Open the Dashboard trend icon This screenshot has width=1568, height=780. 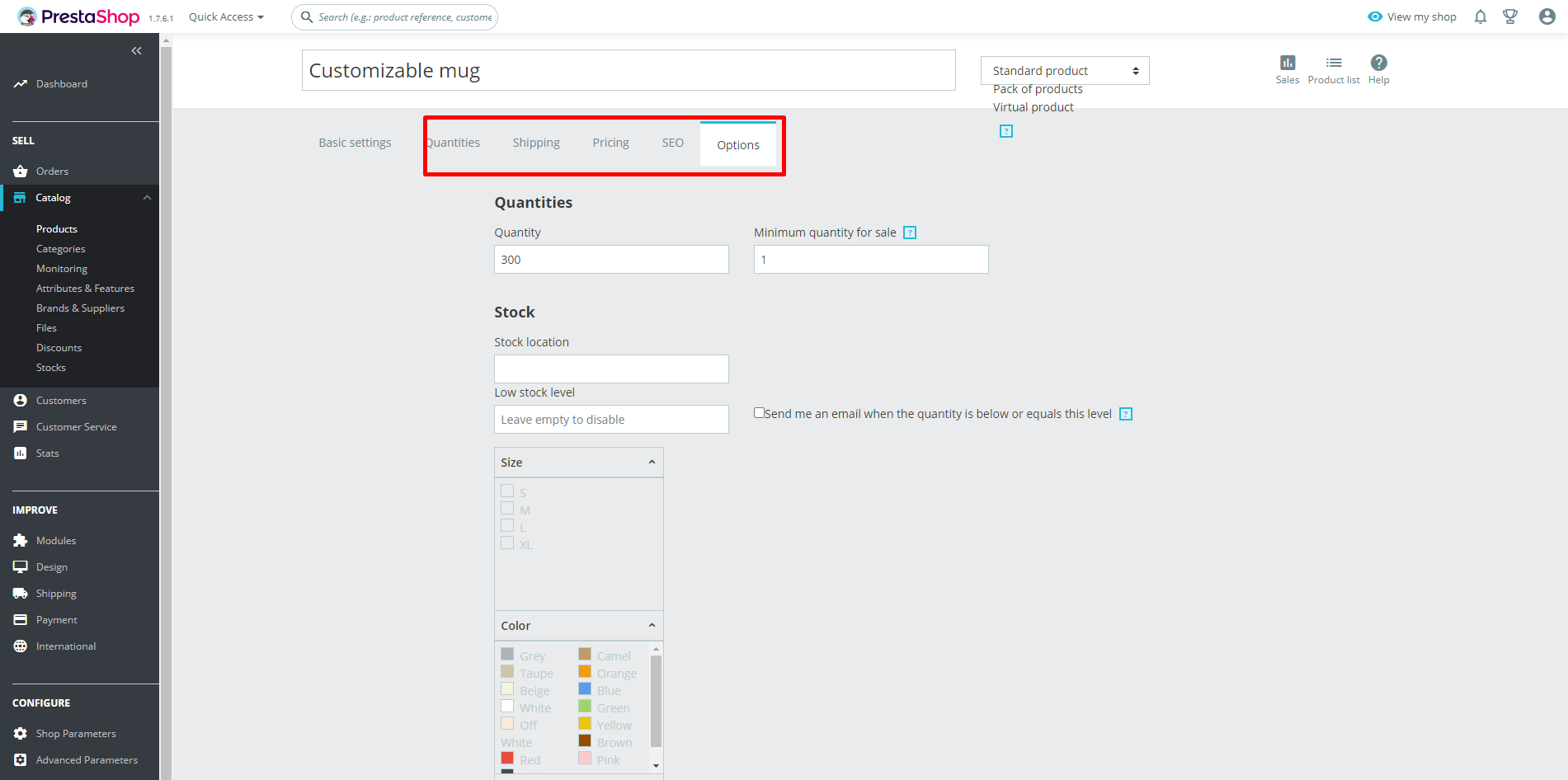(x=21, y=84)
